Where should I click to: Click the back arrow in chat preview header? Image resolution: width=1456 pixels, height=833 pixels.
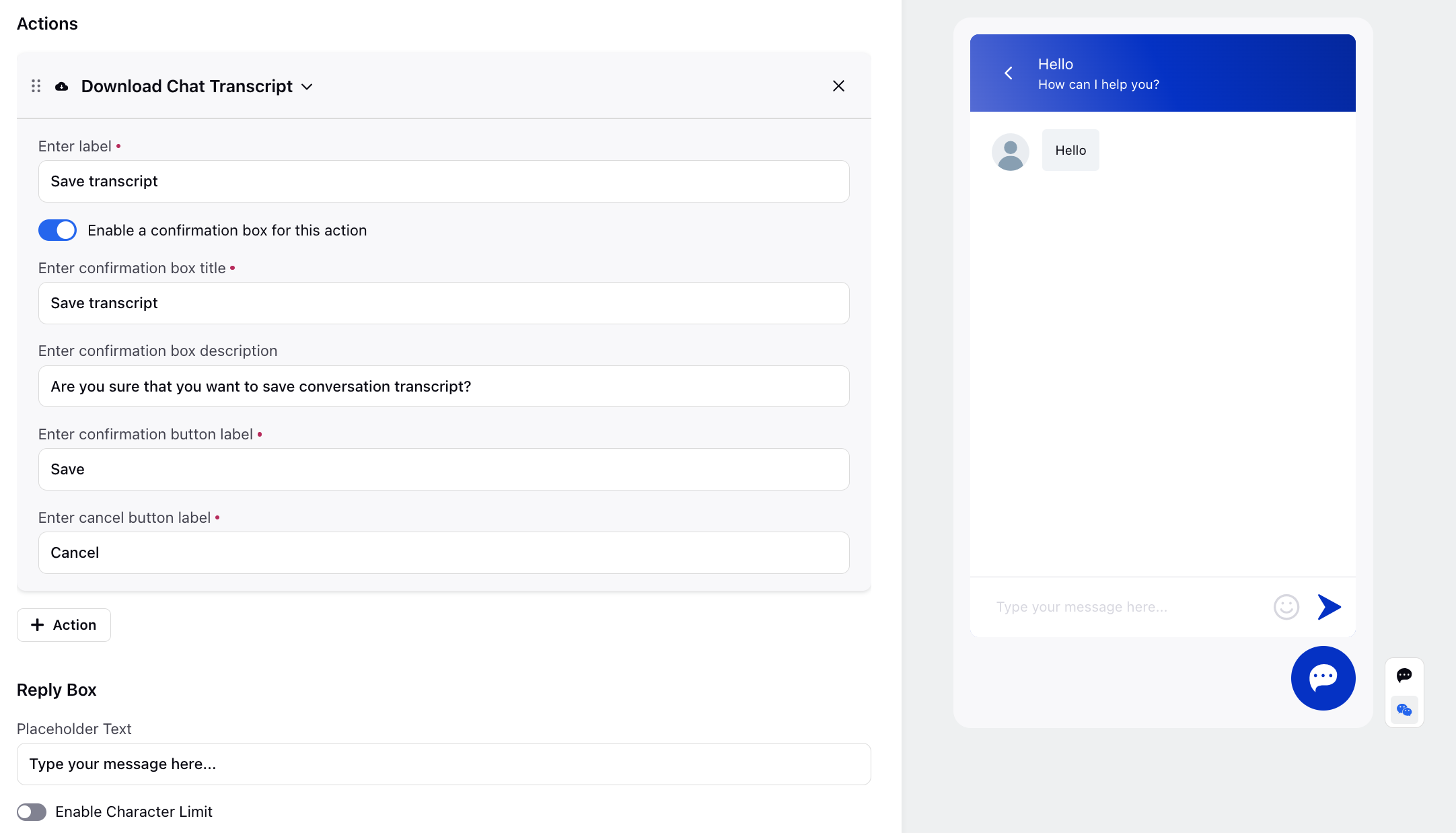pyautogui.click(x=1009, y=73)
